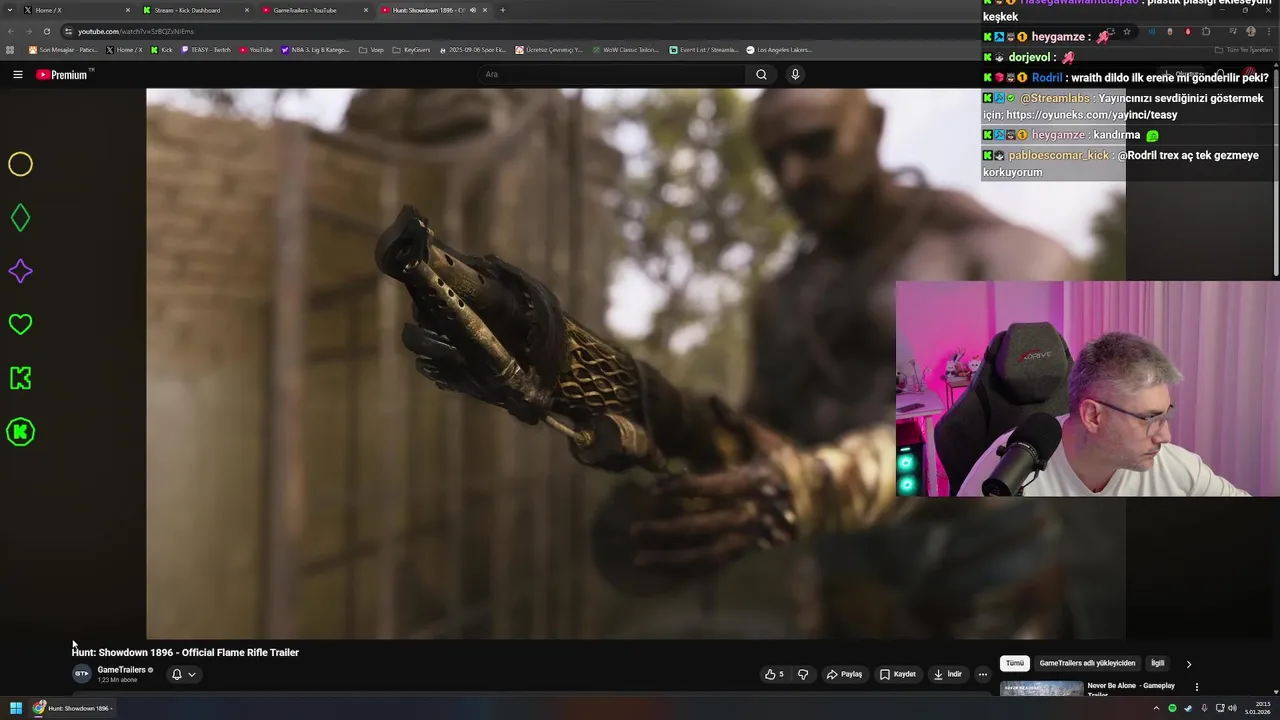The width and height of the screenshot is (1280, 720).
Task: Open 'Never Be Alone' suggested video thumbnail
Action: coord(1041,690)
